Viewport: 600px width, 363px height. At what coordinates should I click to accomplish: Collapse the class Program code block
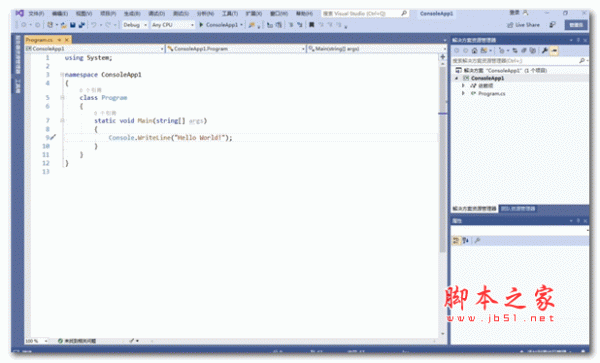(x=62, y=98)
